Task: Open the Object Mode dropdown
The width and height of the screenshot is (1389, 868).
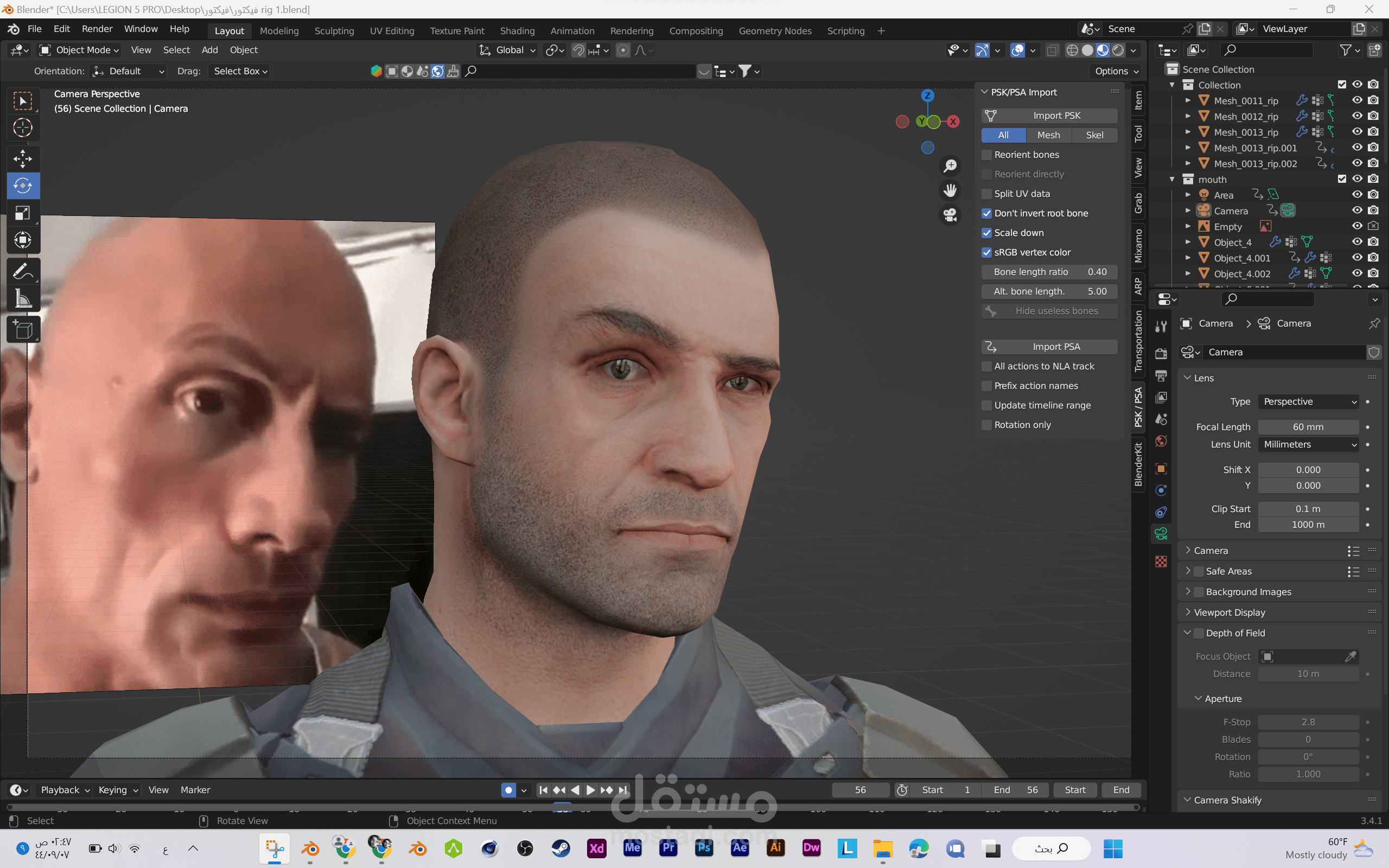Action: point(79,50)
